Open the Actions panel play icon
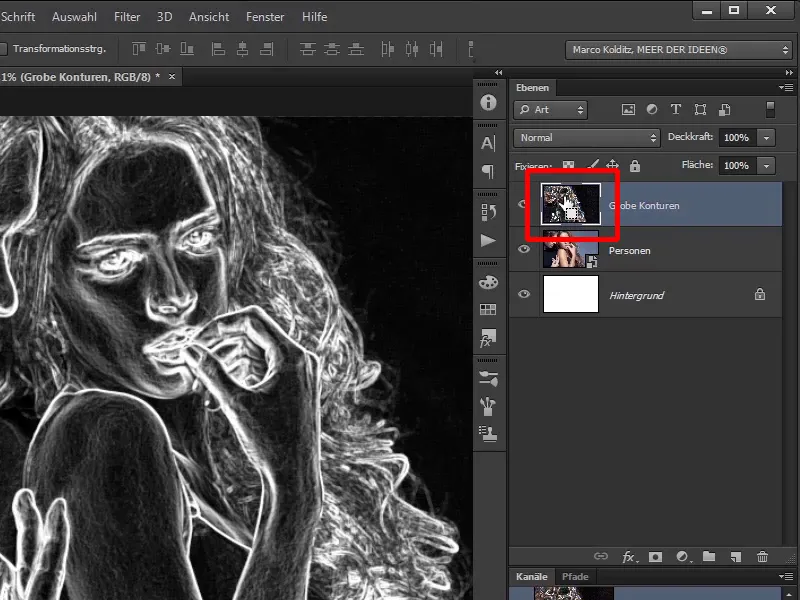 point(488,240)
